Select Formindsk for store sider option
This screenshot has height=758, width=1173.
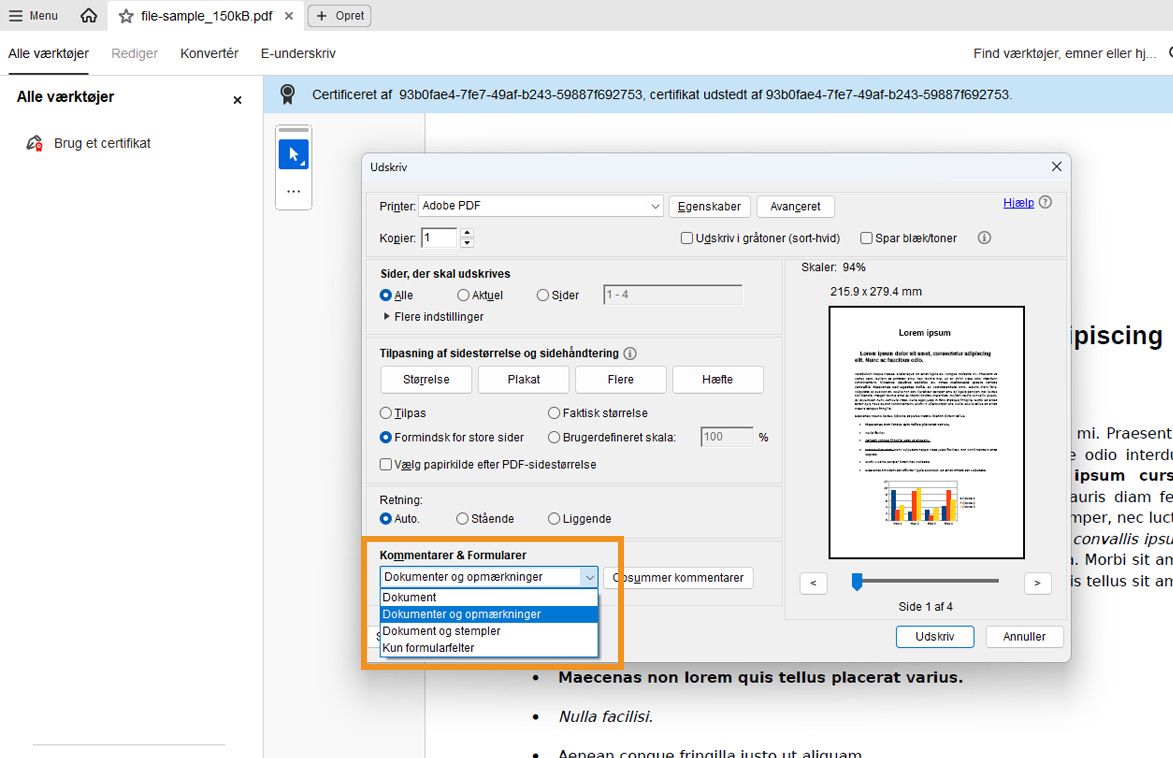coord(385,437)
